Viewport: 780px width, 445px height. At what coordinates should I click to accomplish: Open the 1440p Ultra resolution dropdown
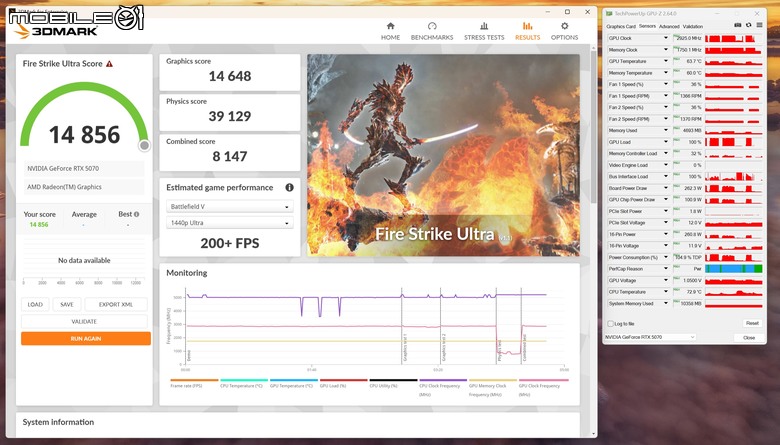229,223
